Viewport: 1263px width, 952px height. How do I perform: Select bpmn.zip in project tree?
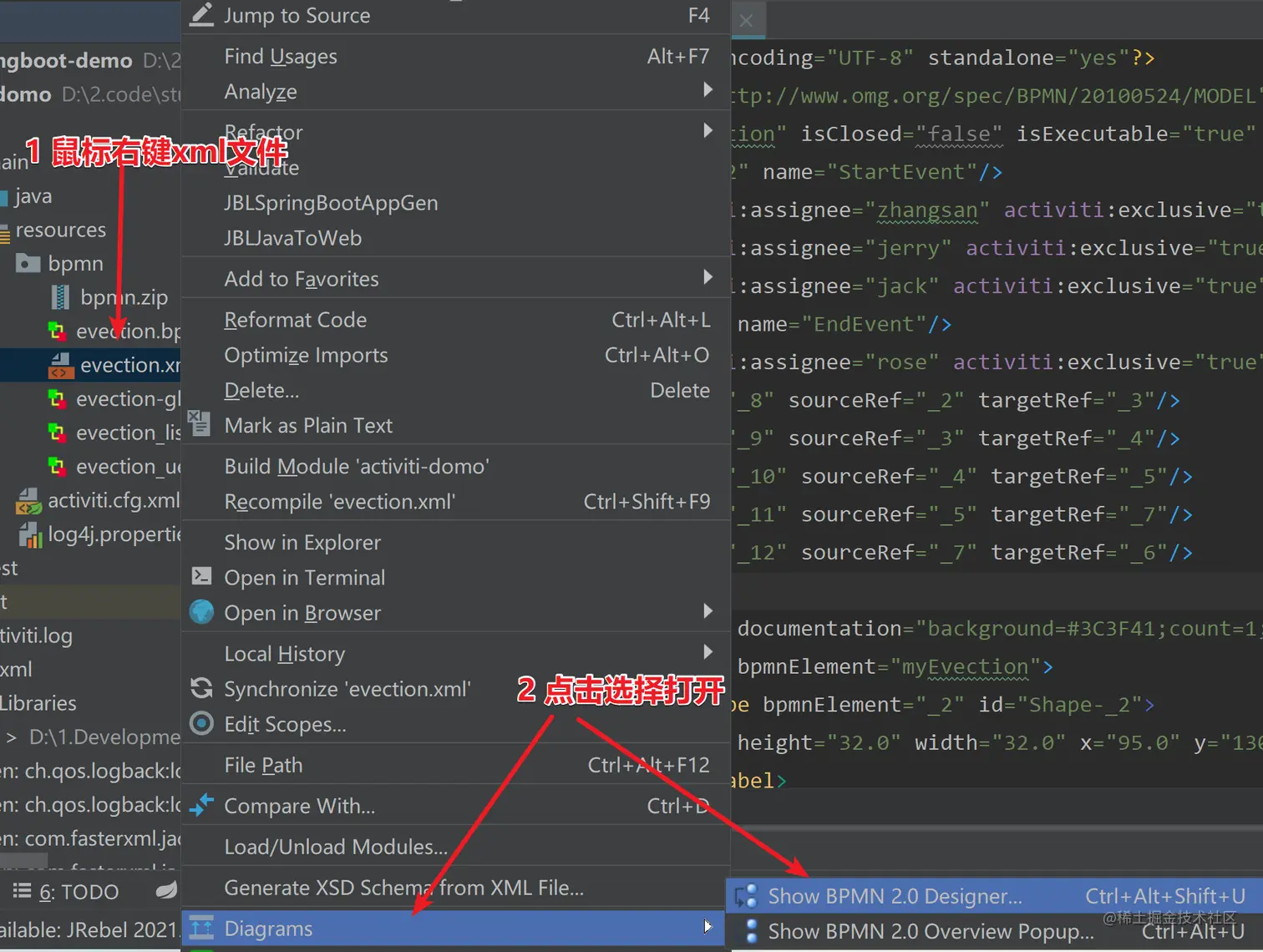click(x=124, y=296)
